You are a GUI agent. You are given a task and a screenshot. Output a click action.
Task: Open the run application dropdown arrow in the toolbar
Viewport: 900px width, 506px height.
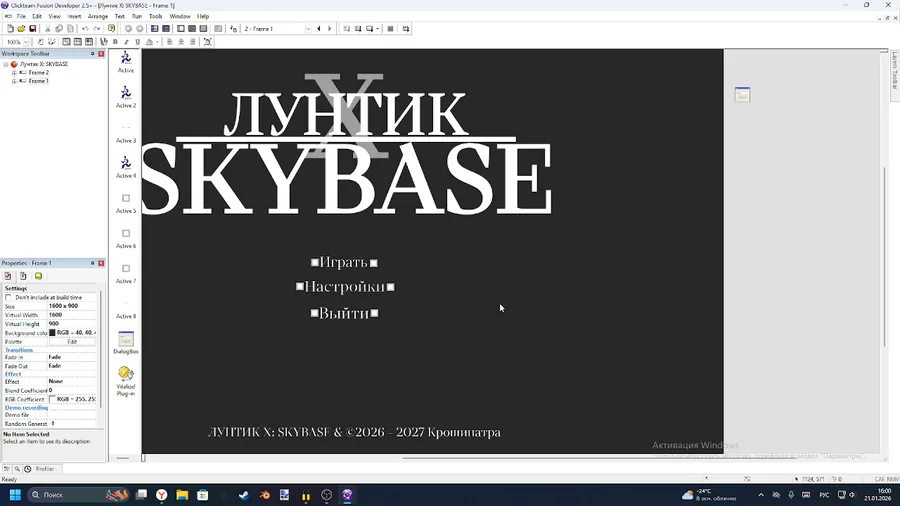click(x=378, y=29)
